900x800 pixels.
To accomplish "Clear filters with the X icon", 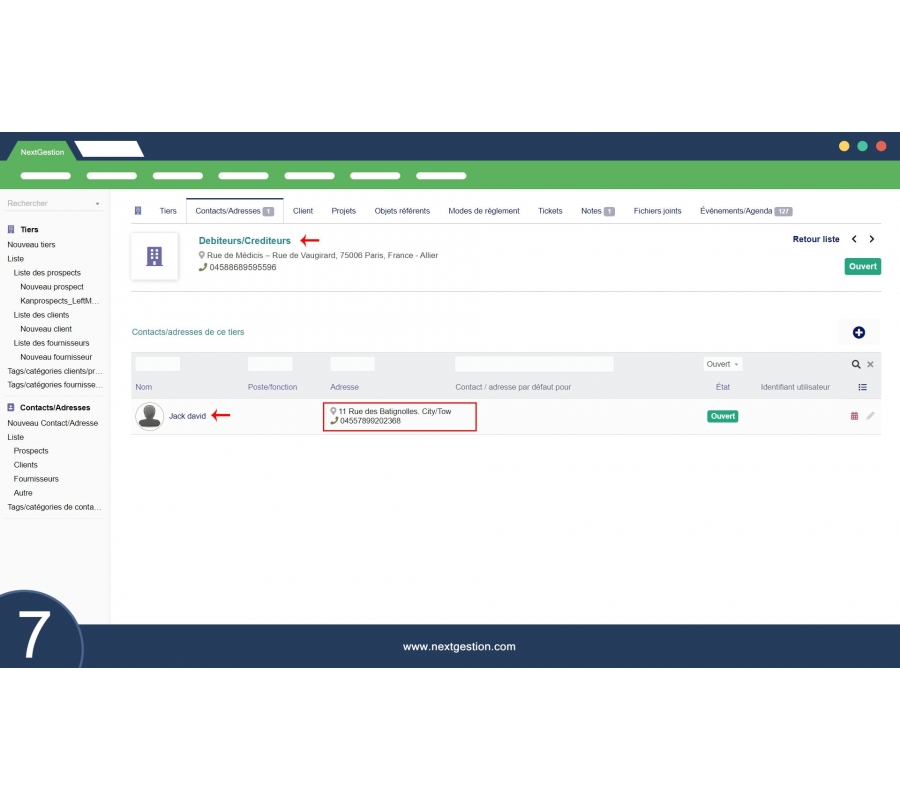I will 870,365.
